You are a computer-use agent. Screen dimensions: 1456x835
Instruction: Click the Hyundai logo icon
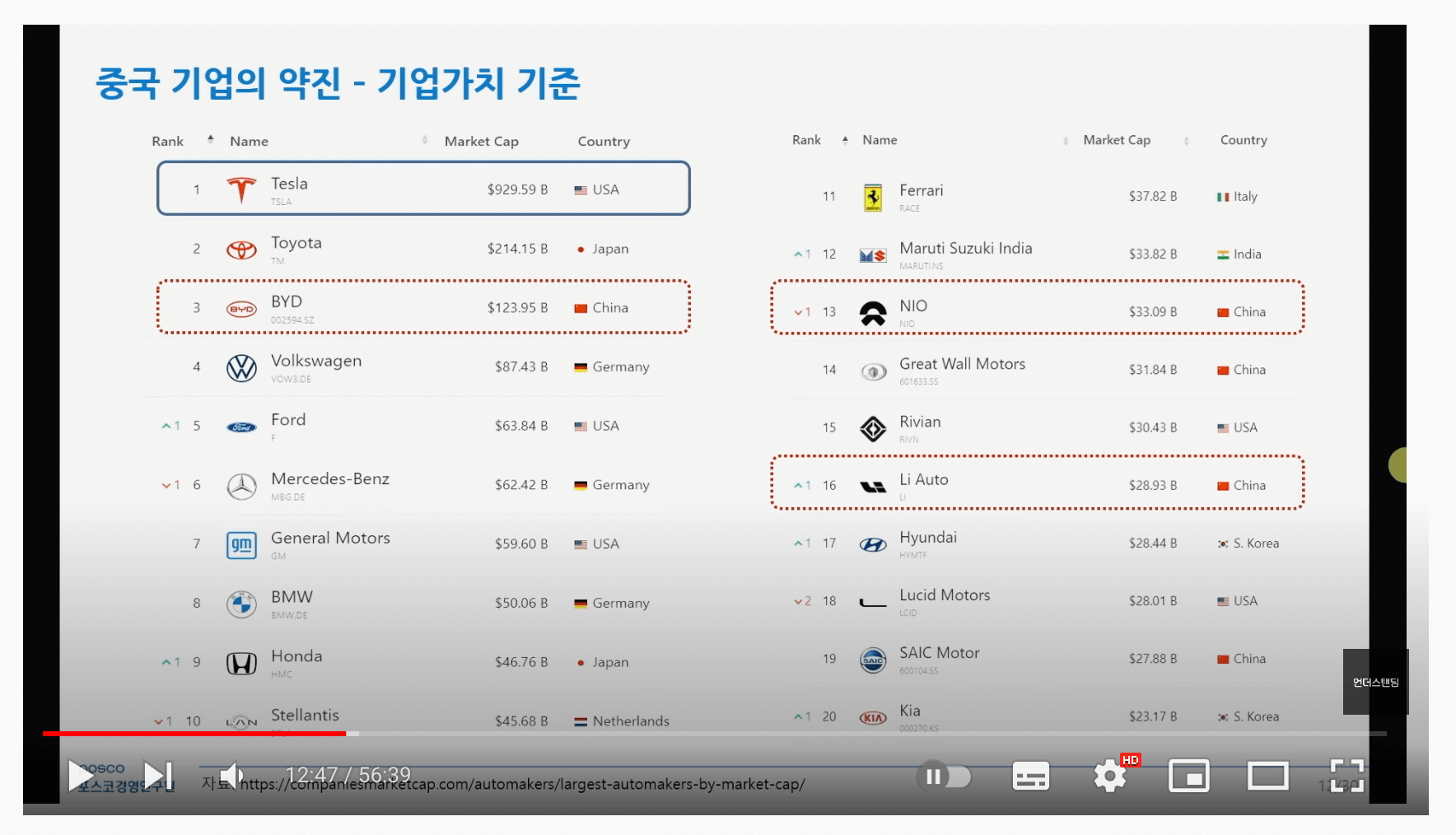click(873, 544)
